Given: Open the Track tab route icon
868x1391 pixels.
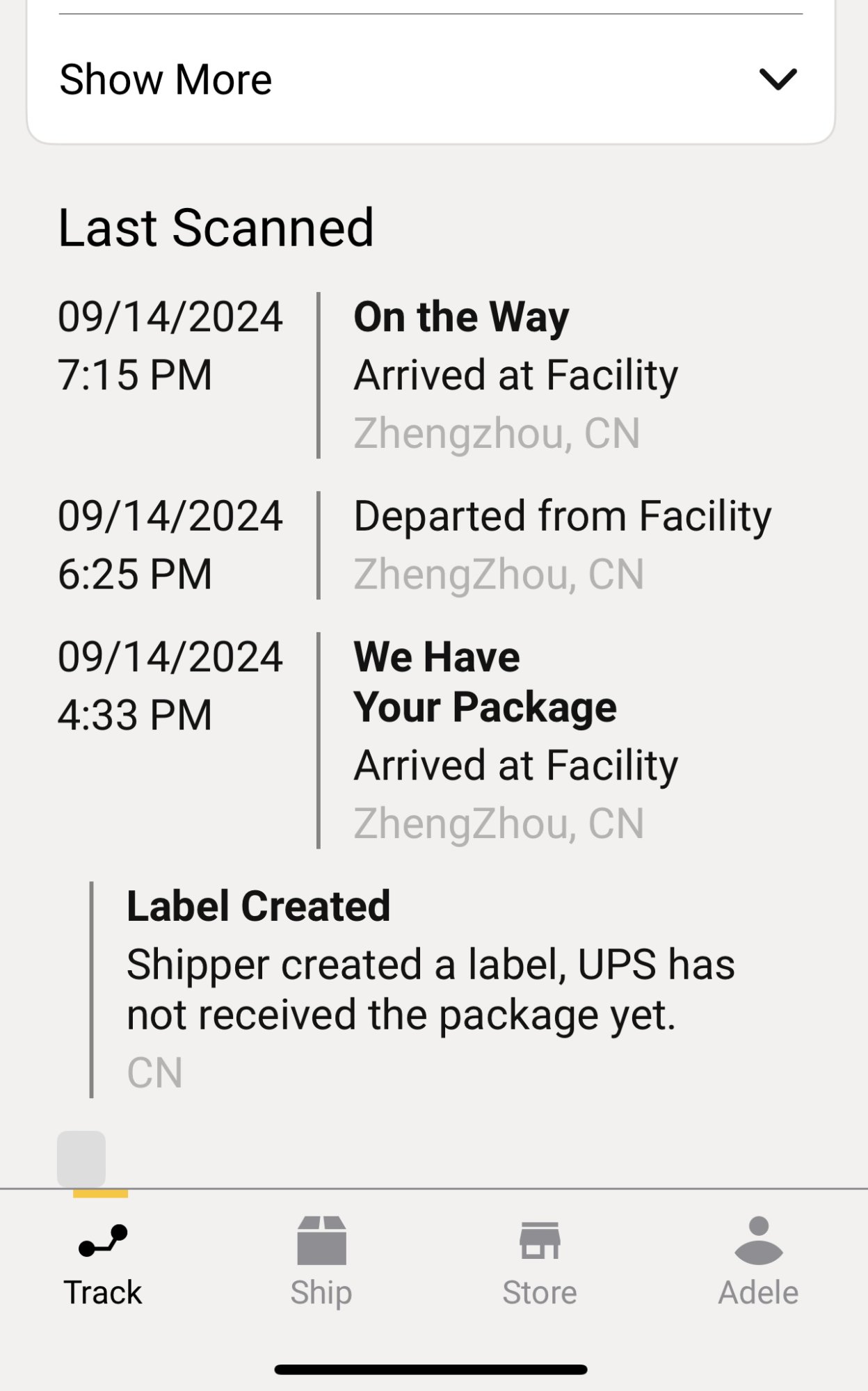Looking at the screenshot, I should 103,1241.
